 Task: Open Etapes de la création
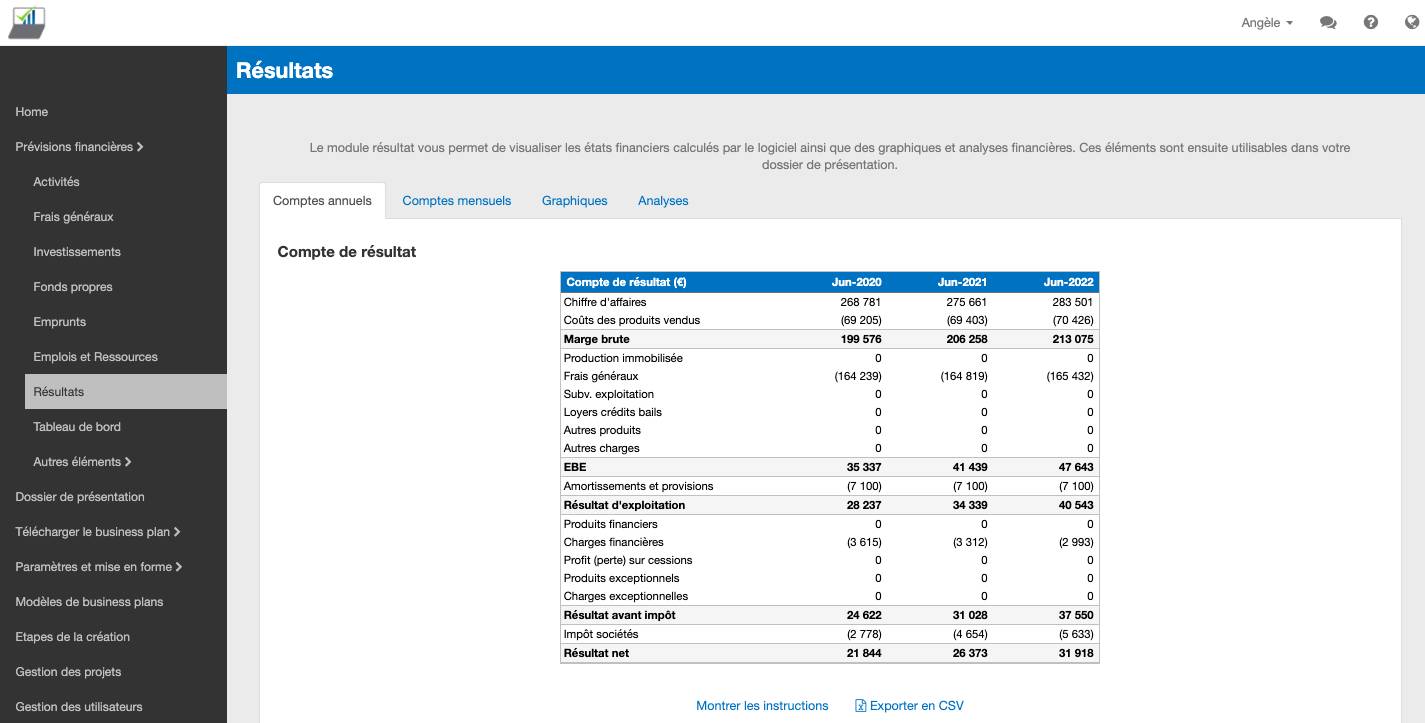coord(73,637)
